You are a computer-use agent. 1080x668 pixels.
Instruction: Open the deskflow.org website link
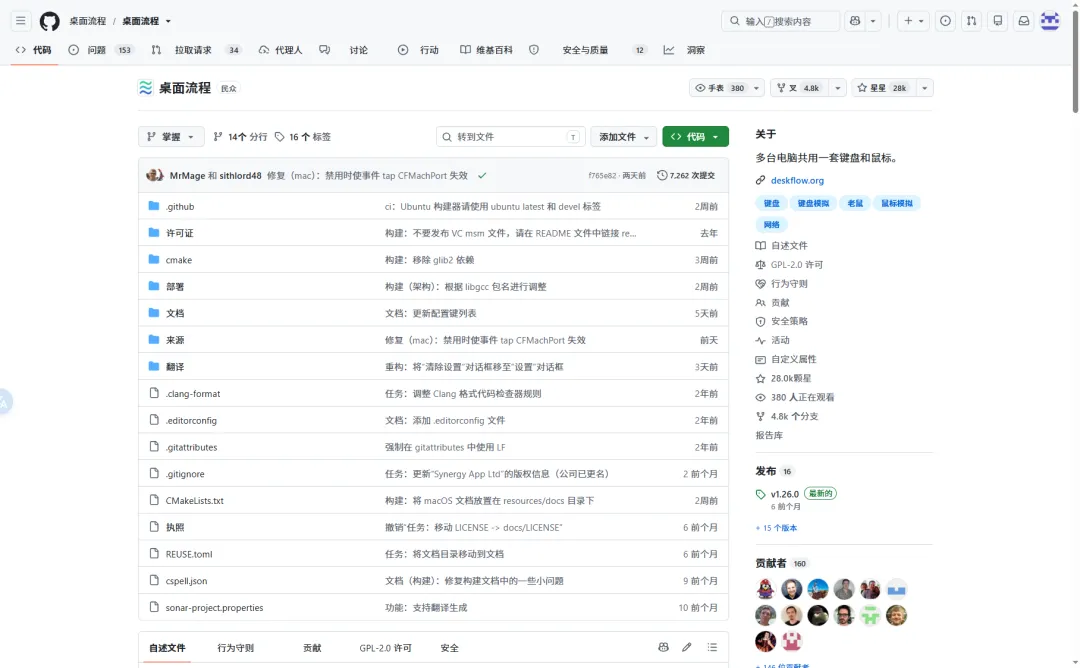tap(797, 180)
